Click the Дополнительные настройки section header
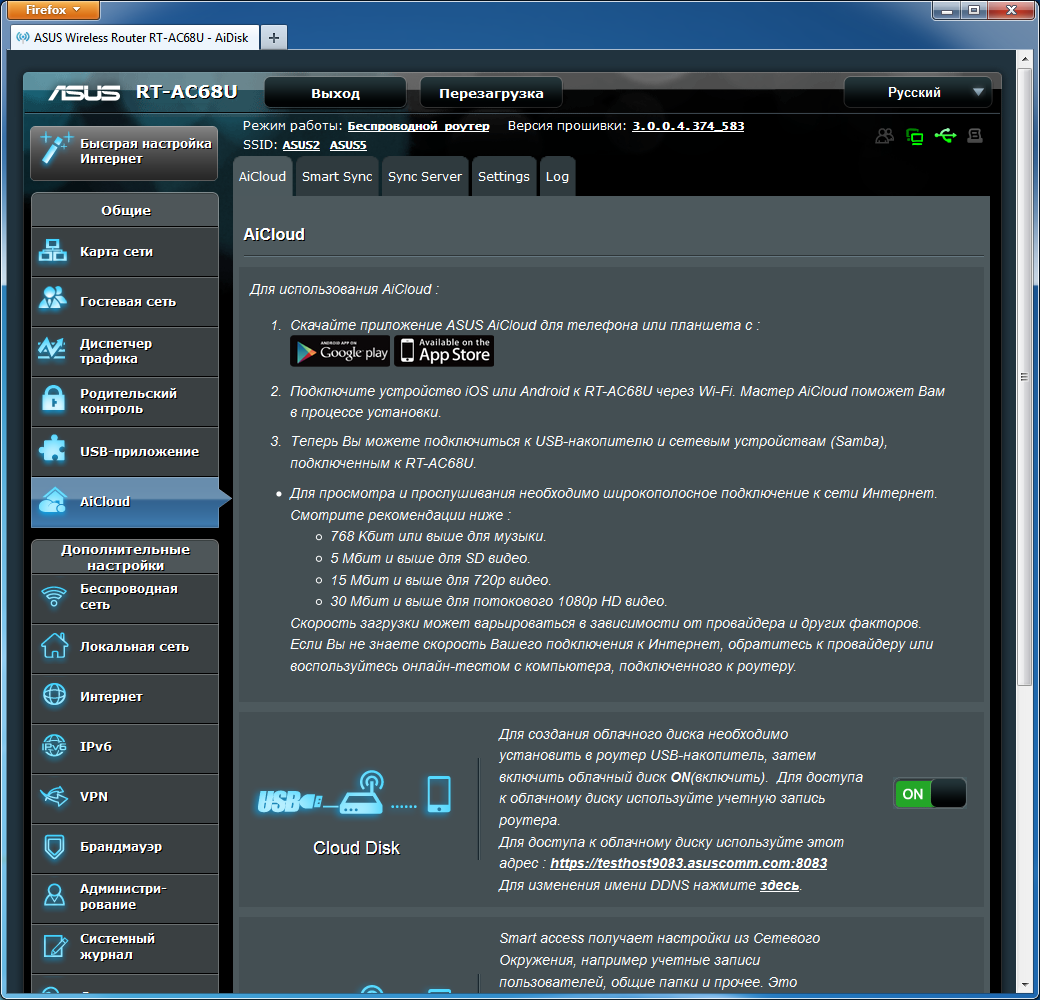This screenshot has width=1040, height=1000. [x=125, y=557]
